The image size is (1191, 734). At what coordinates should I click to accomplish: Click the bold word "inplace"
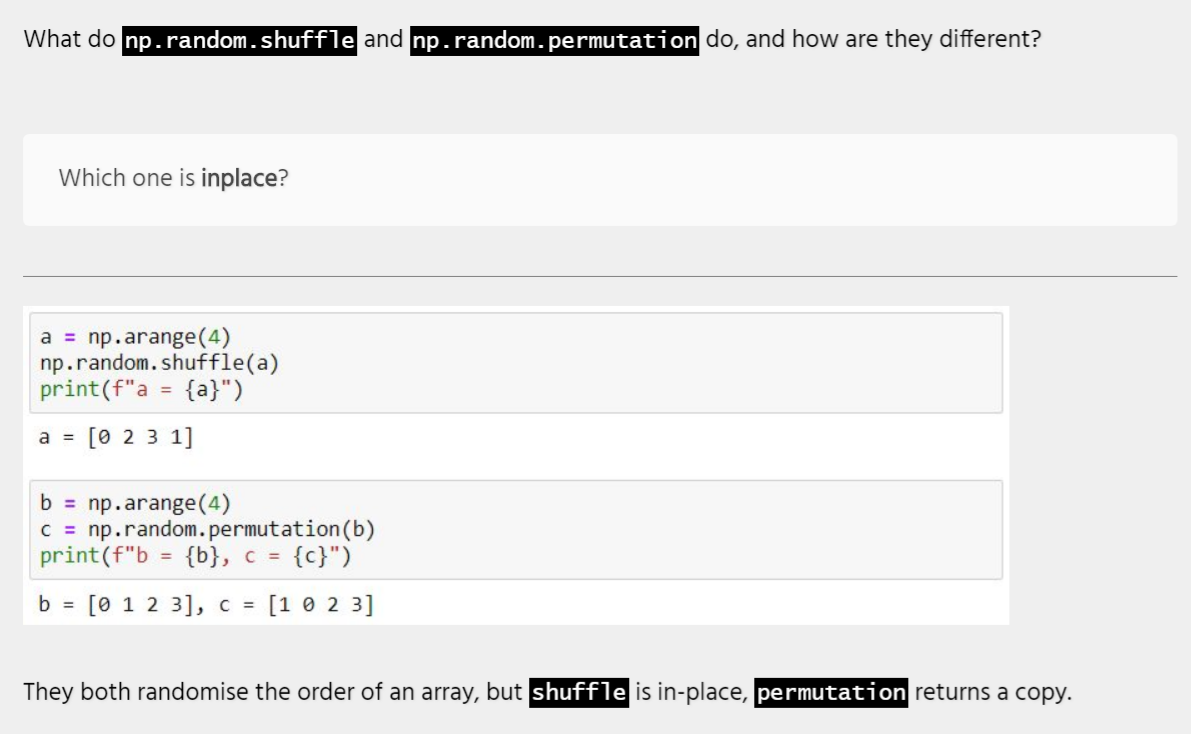tap(238, 178)
